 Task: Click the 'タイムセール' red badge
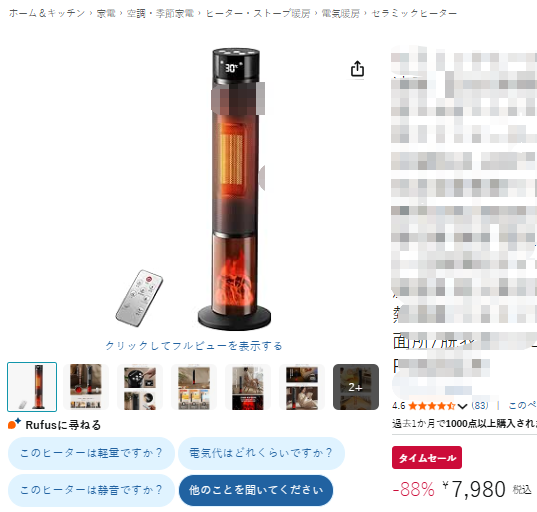pyautogui.click(x=427, y=457)
